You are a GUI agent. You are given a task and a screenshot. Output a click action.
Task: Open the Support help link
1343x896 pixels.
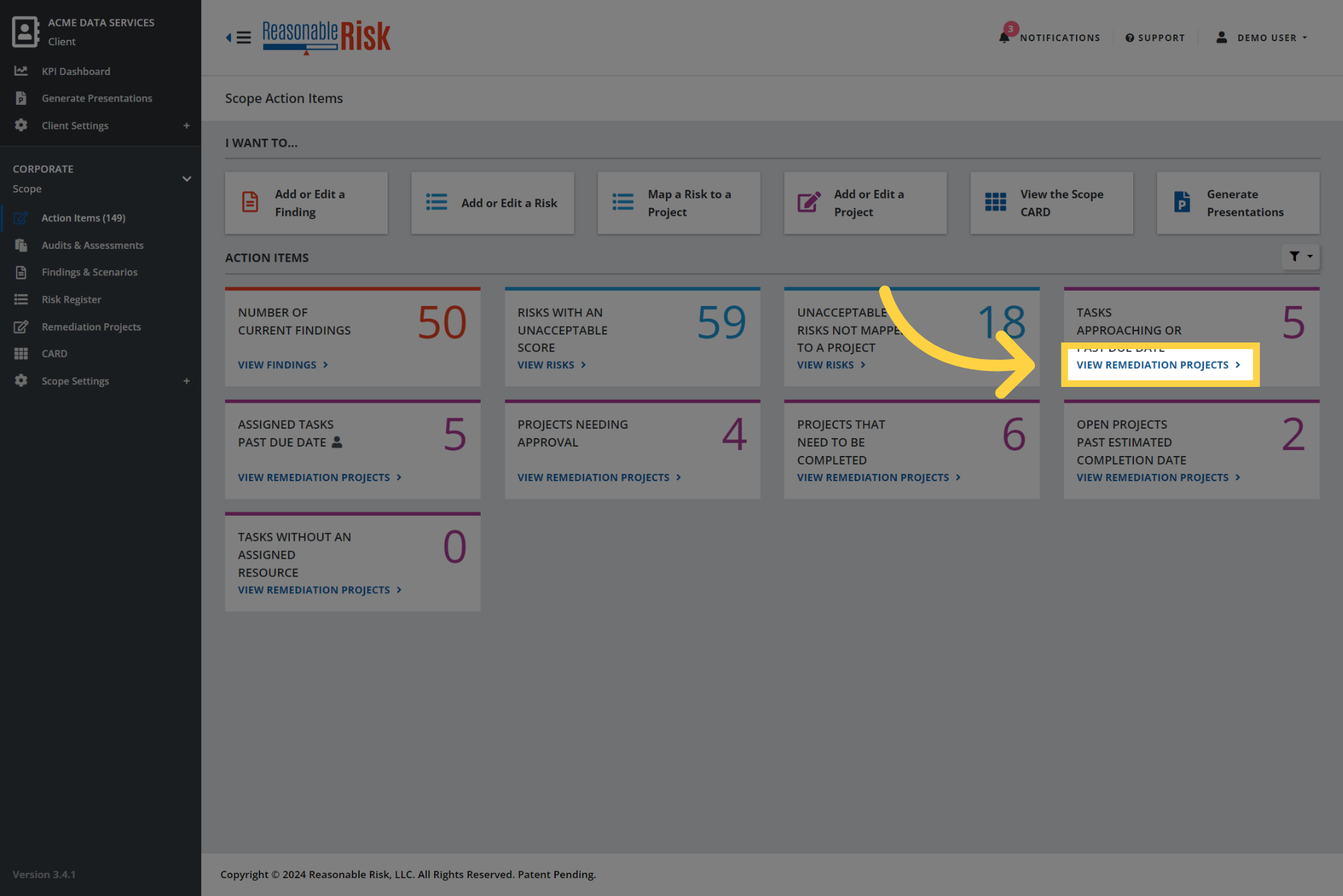[x=1155, y=38]
